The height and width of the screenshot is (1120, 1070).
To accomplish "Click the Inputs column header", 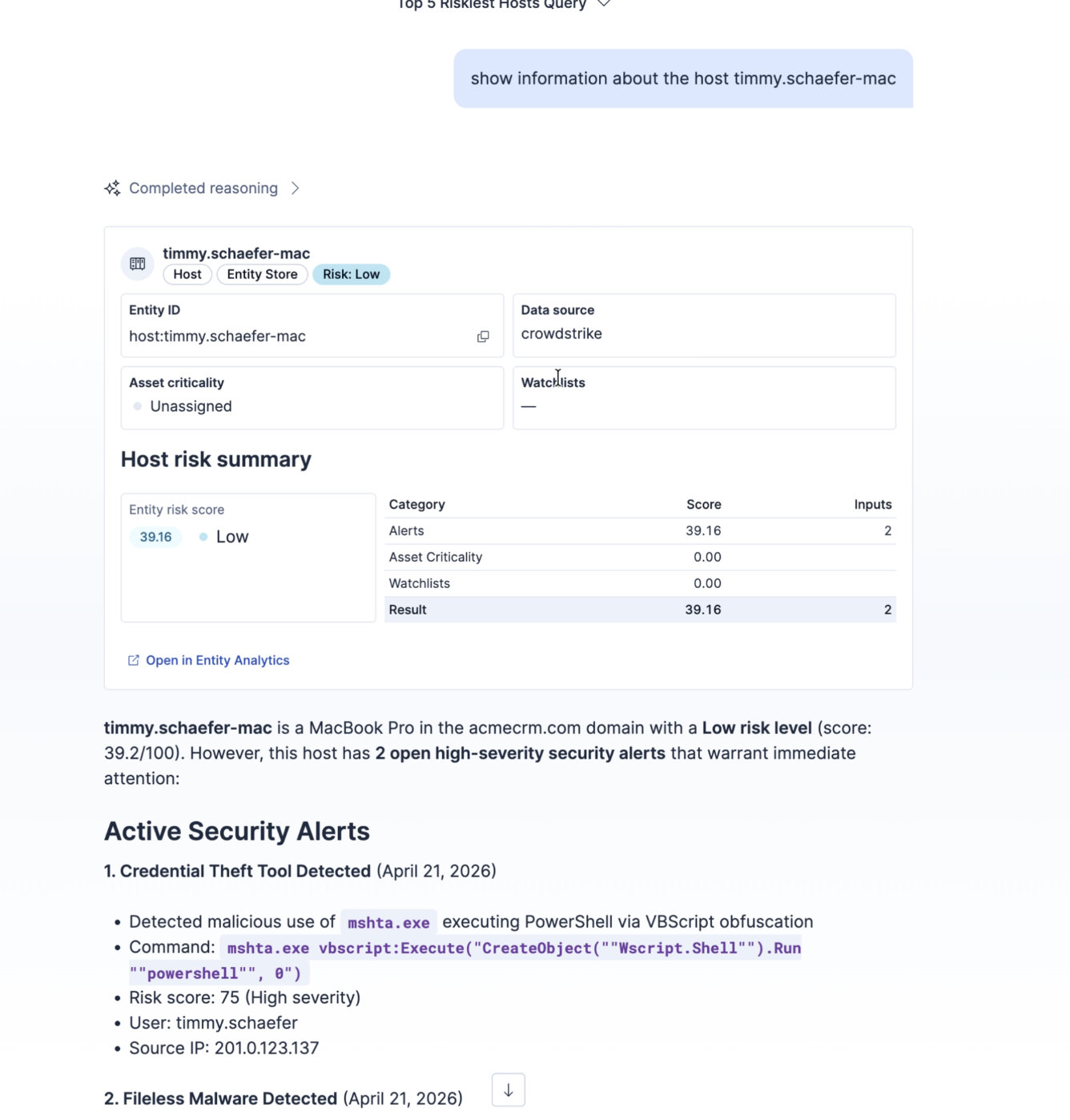I will (x=873, y=505).
